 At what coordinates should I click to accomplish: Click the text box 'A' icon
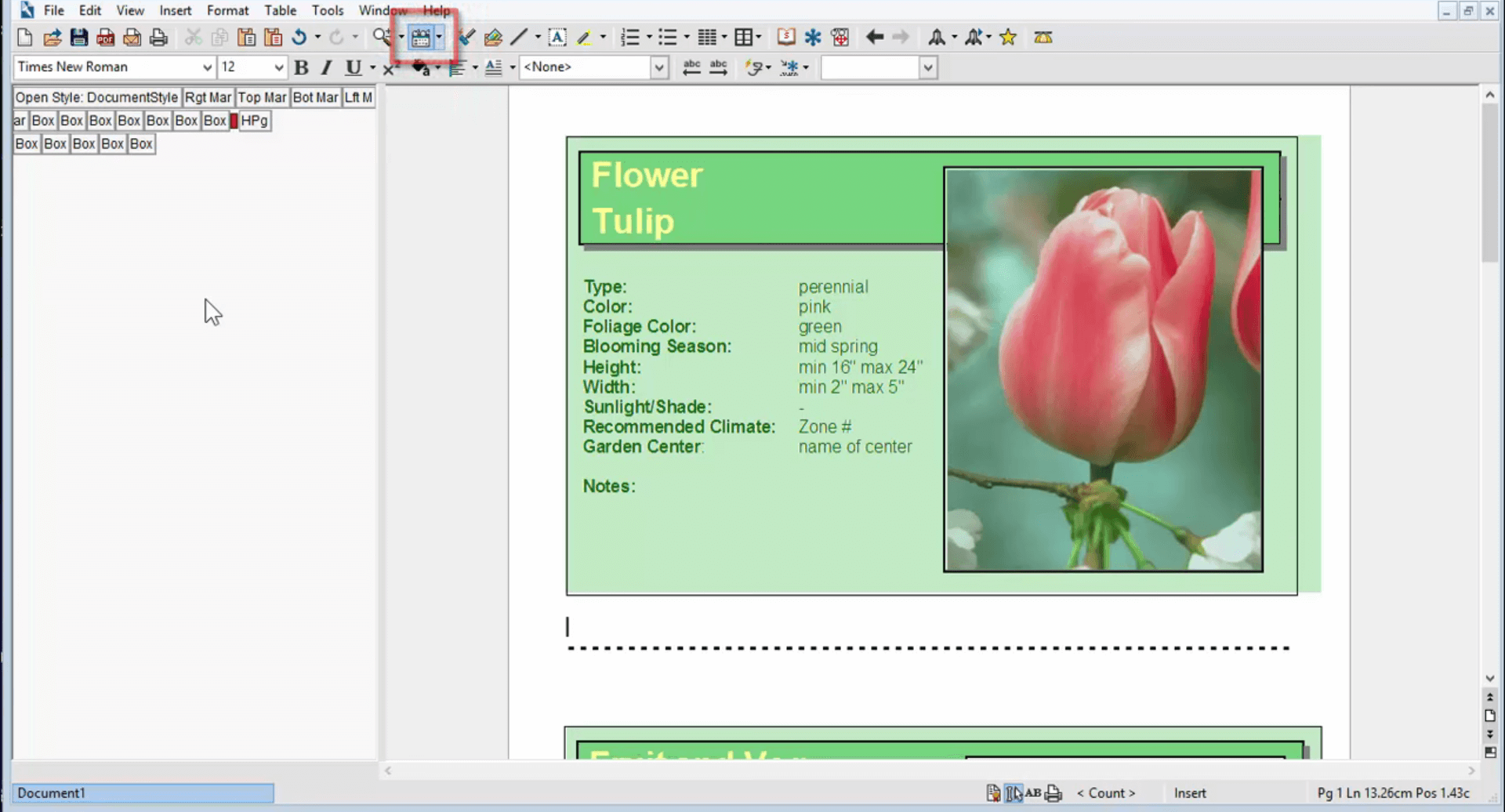click(557, 38)
